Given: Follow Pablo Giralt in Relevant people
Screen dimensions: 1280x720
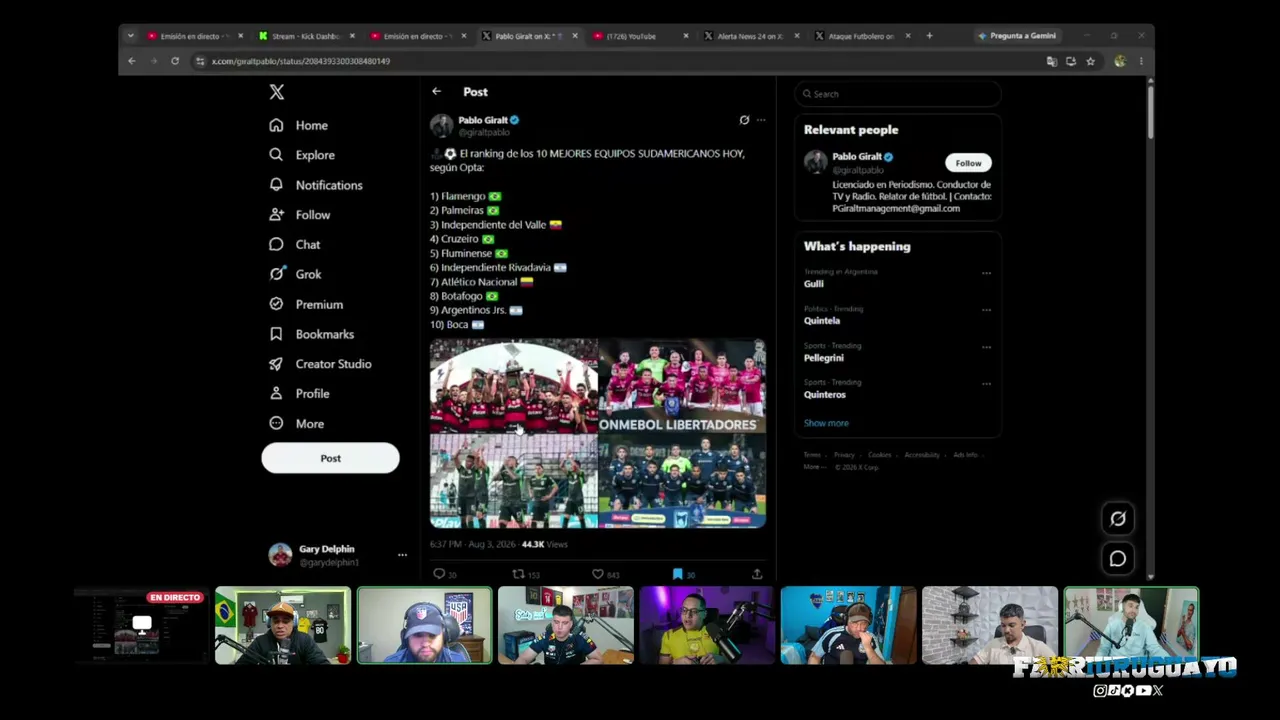Looking at the screenshot, I should 968,163.
